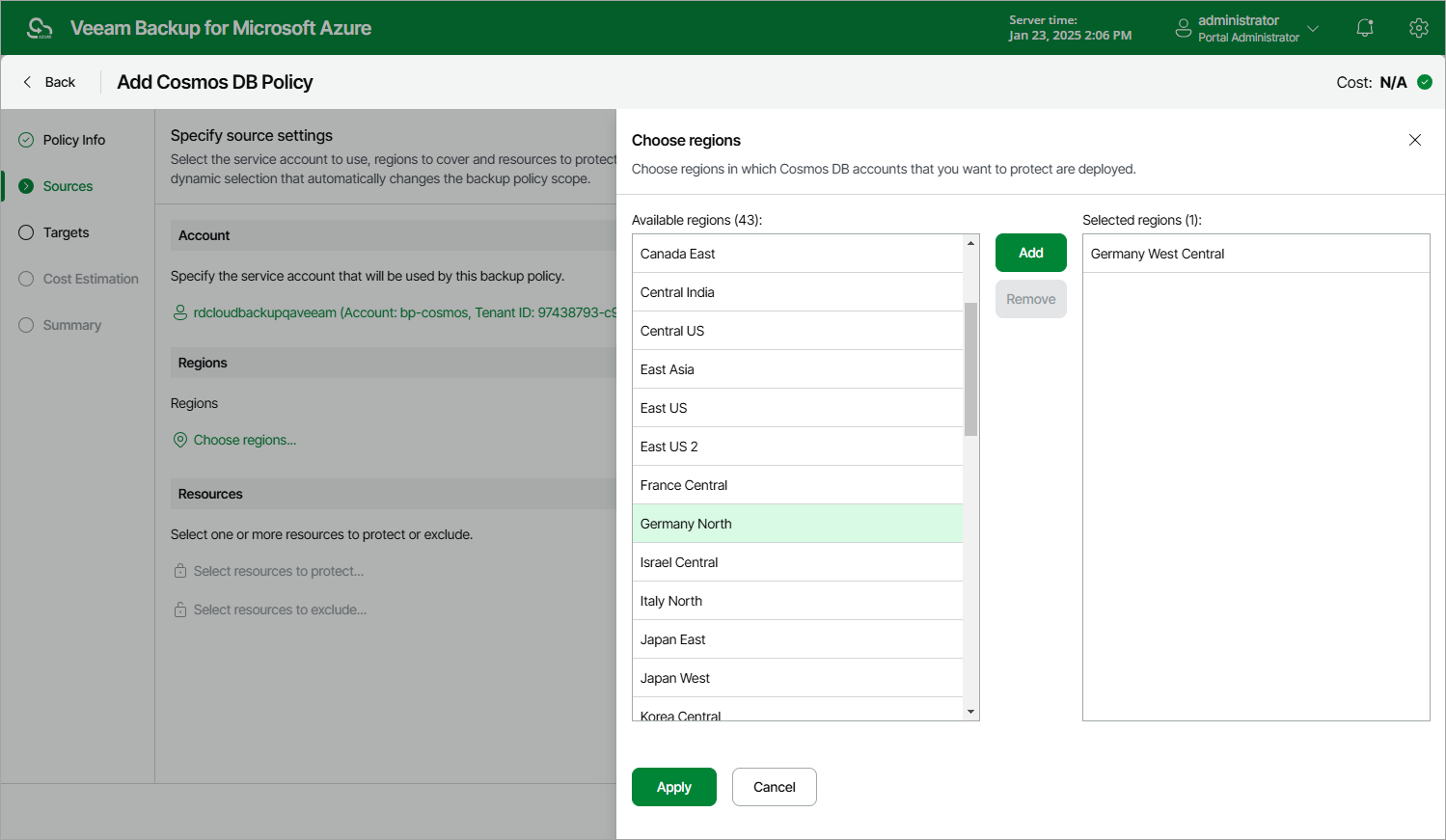Click the service account user icon
Image resolution: width=1446 pixels, height=840 pixels.
pos(179,312)
